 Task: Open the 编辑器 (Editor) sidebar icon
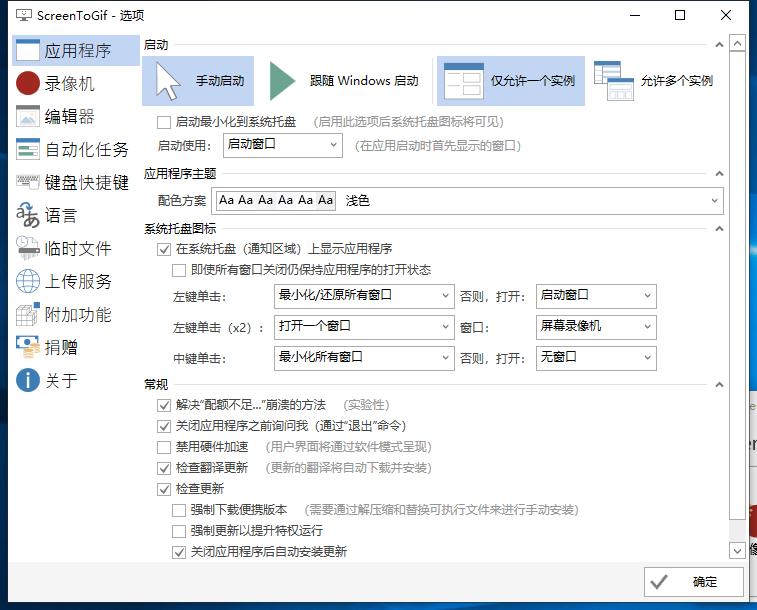[28, 117]
